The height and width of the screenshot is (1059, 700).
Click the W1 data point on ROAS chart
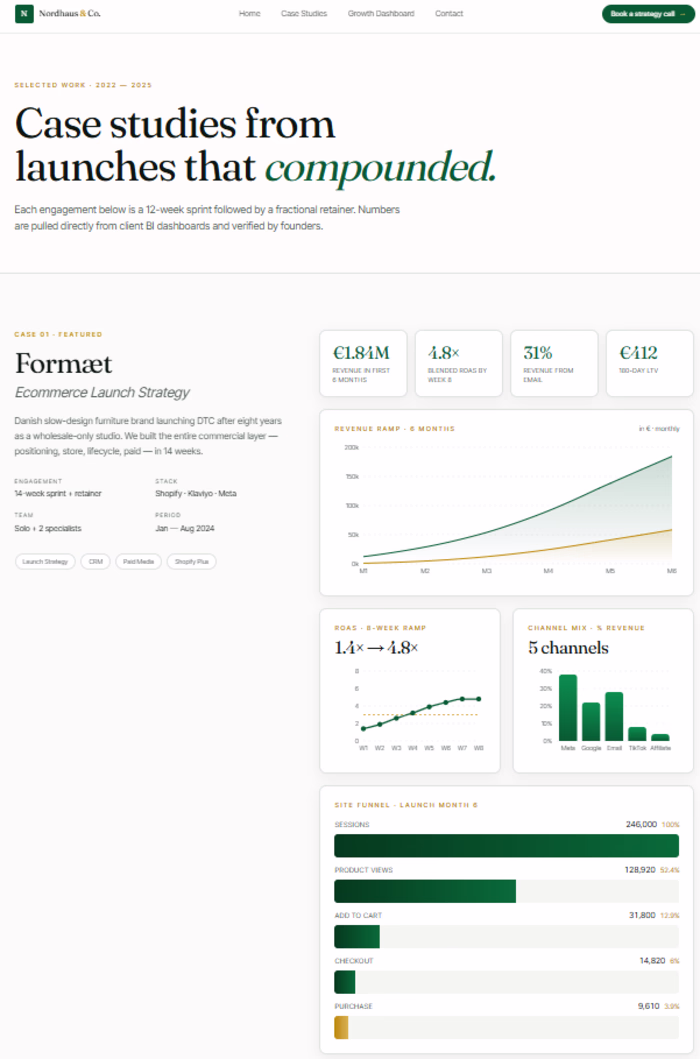[364, 729]
